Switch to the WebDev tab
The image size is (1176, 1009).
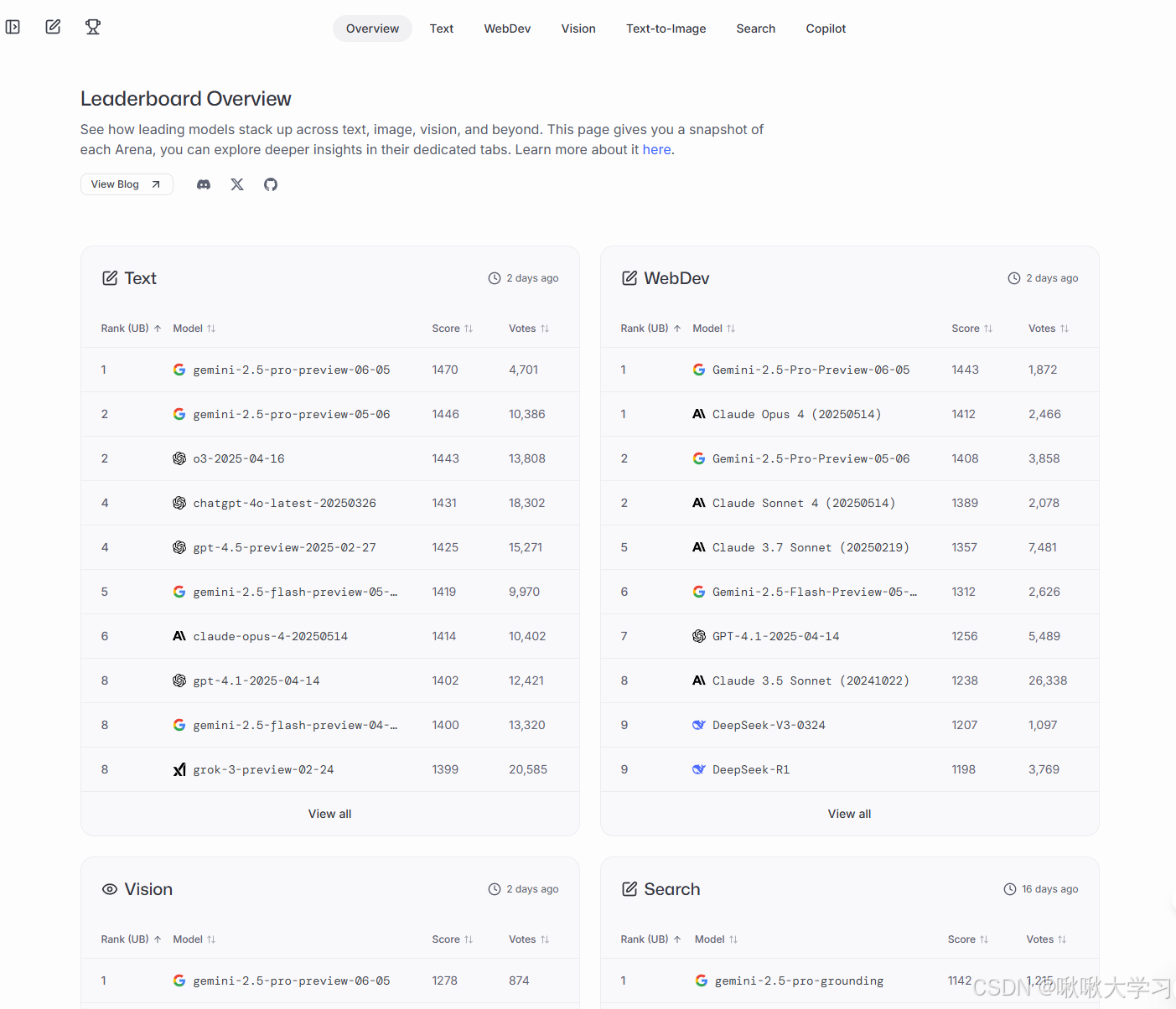point(507,28)
